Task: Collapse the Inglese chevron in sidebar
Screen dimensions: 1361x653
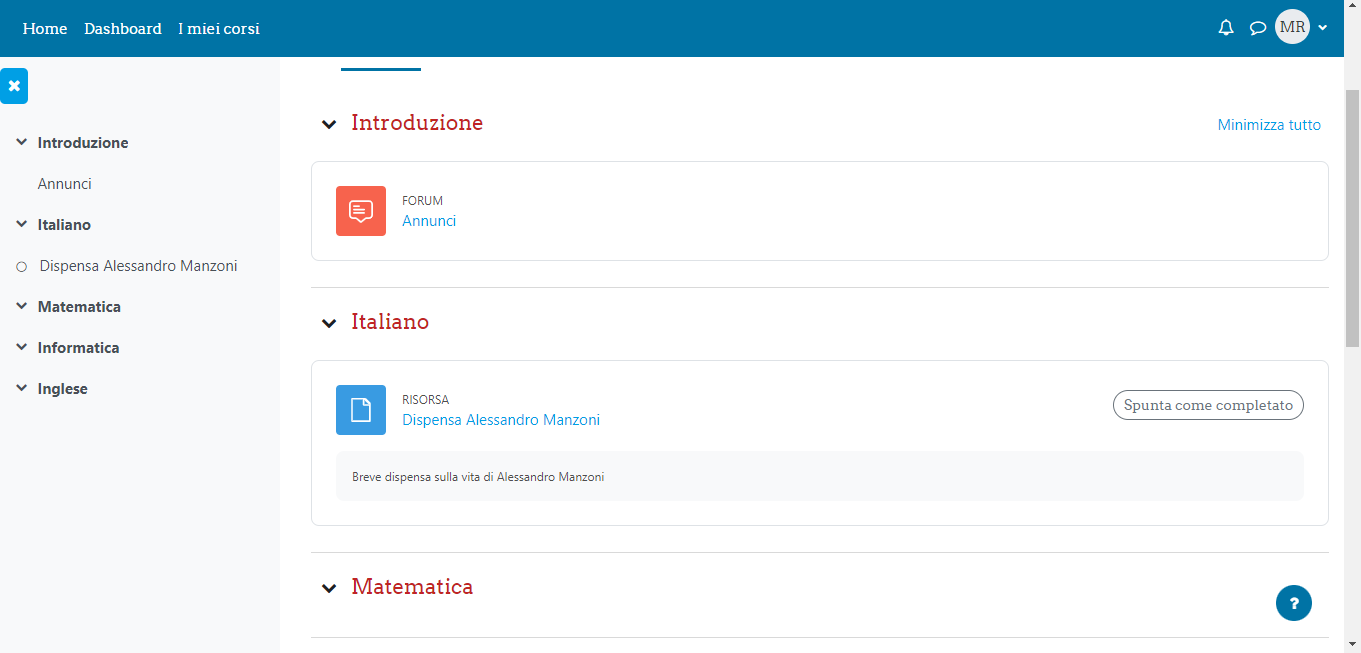Action: click(21, 389)
